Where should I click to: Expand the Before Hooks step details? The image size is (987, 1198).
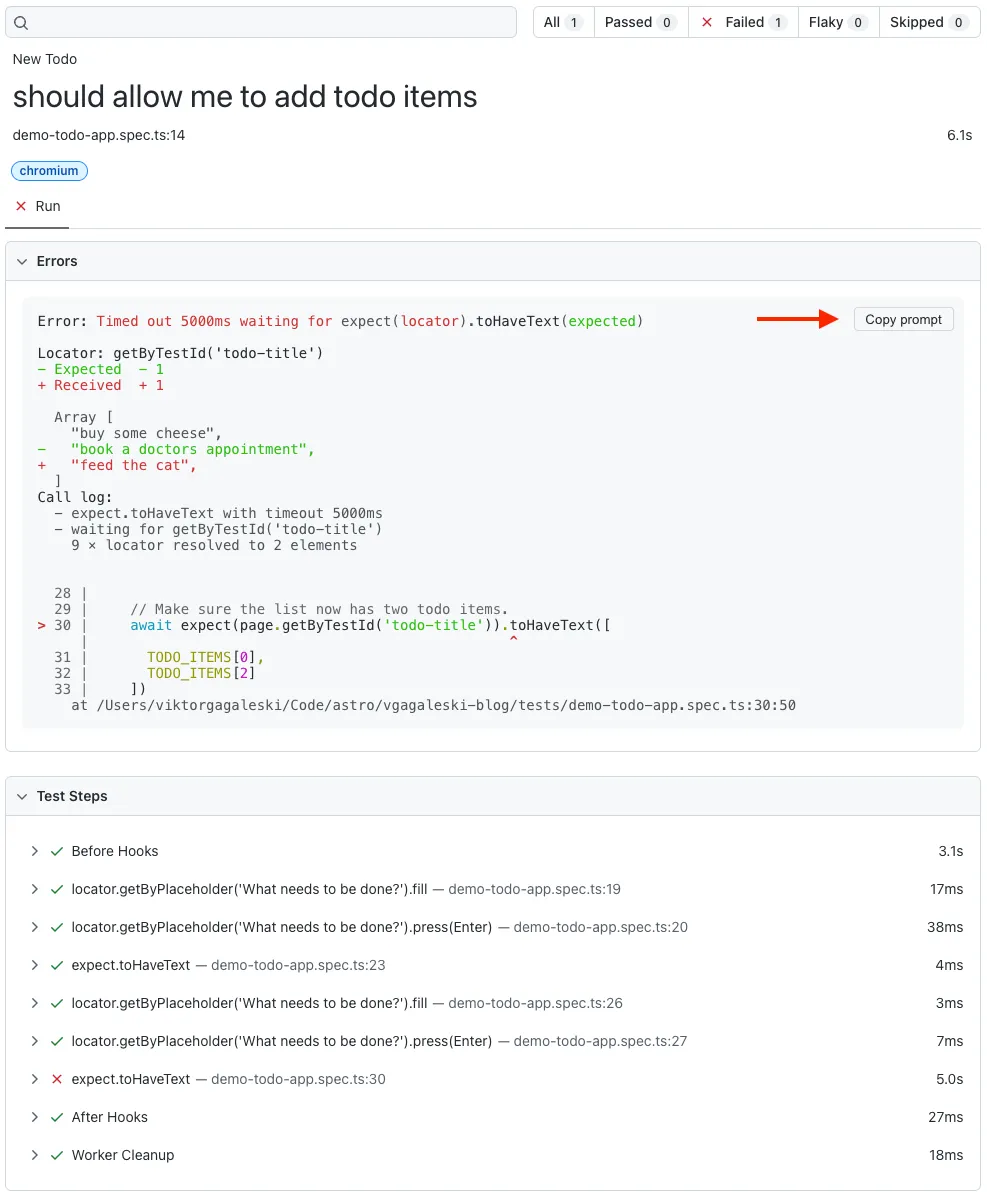tap(35, 851)
